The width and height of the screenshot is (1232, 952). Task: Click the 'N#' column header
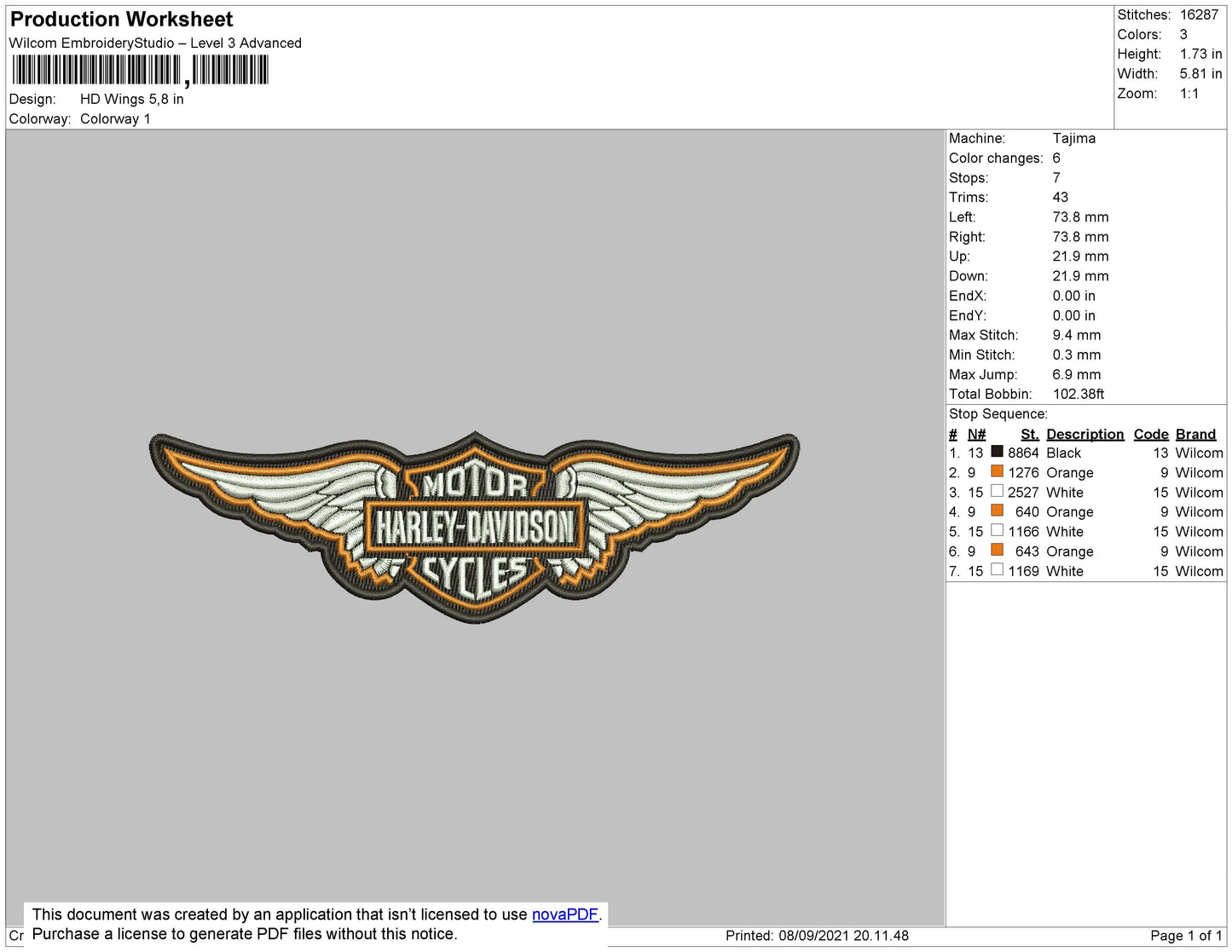pos(976,435)
